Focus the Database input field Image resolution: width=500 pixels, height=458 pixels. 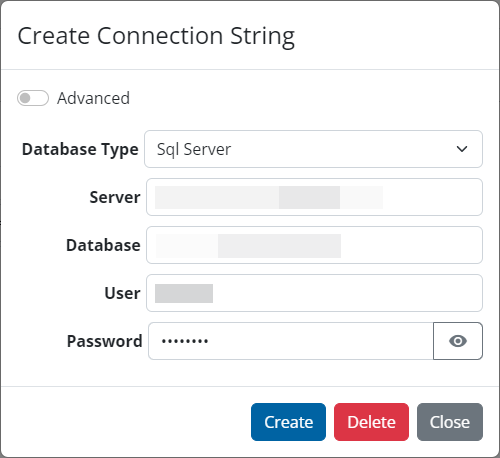coord(314,245)
